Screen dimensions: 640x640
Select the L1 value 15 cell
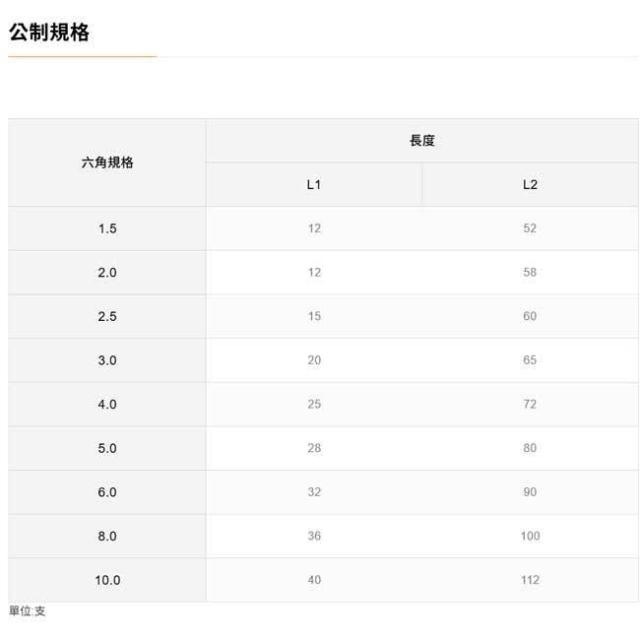[314, 317]
